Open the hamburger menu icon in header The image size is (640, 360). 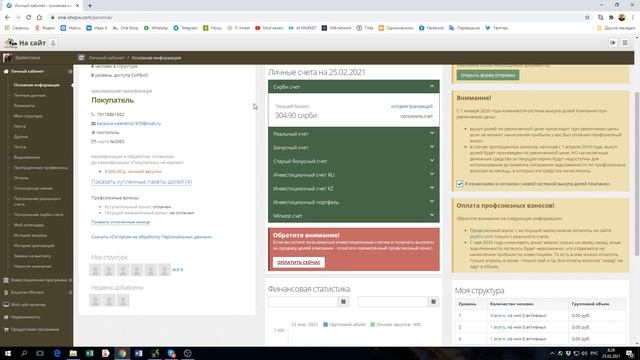pos(625,42)
